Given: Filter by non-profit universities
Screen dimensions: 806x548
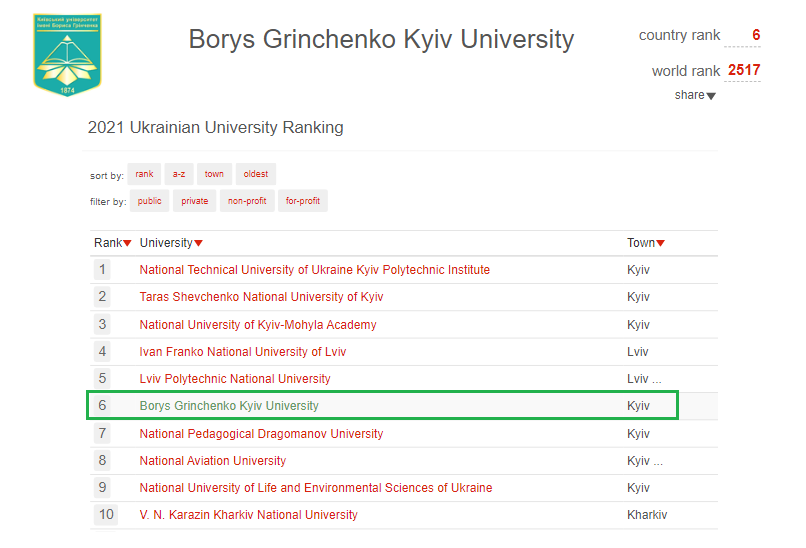Looking at the screenshot, I should [x=246, y=201].
